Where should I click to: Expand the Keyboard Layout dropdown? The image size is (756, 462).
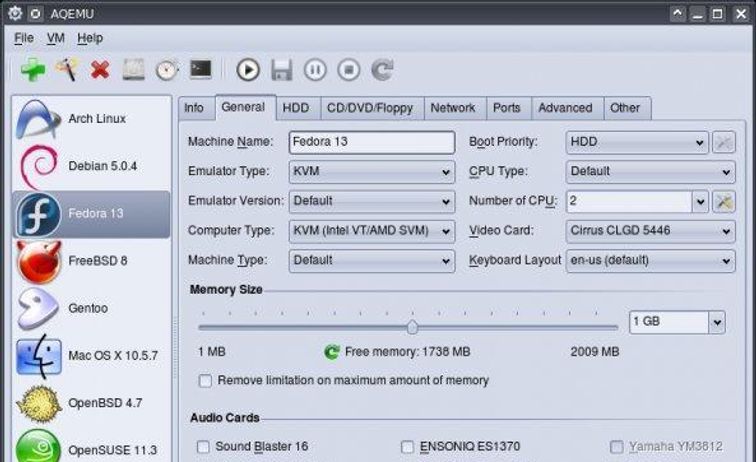coord(650,261)
